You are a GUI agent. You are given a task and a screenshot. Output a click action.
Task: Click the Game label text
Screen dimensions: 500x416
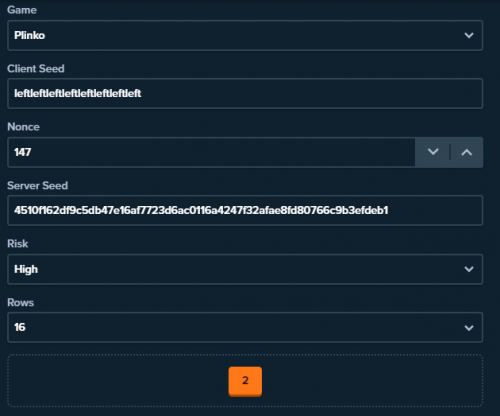tap(22, 10)
